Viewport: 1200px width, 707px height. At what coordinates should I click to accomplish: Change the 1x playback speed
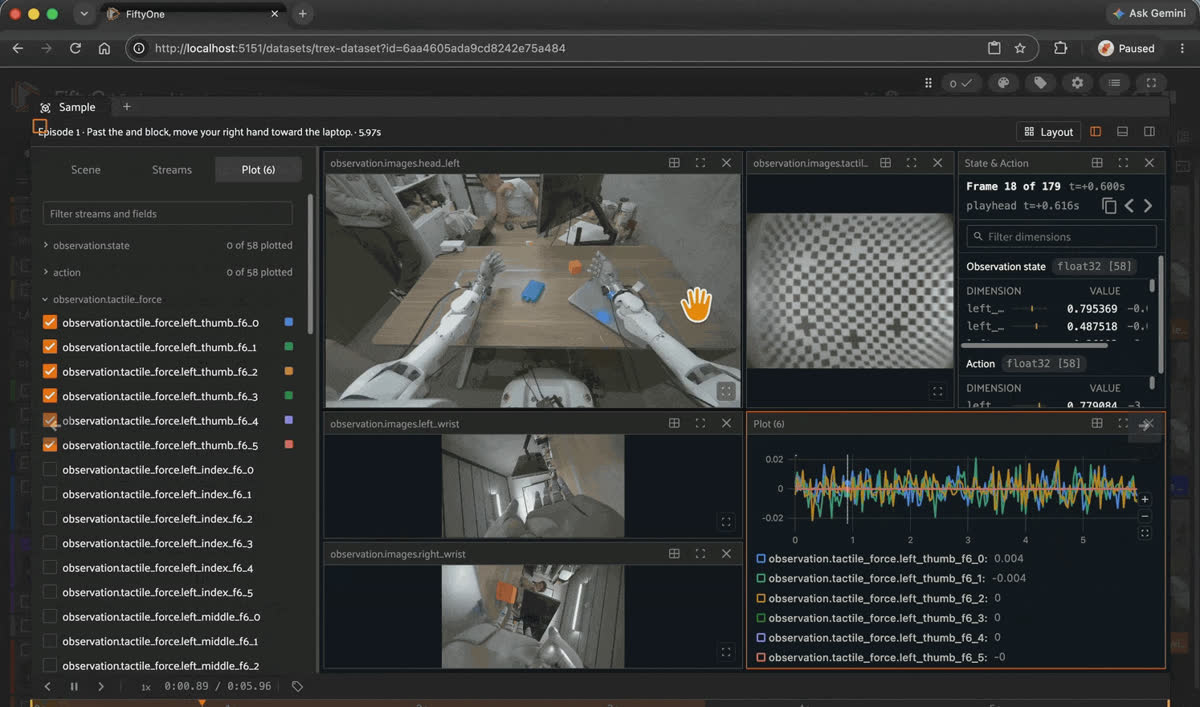146,687
